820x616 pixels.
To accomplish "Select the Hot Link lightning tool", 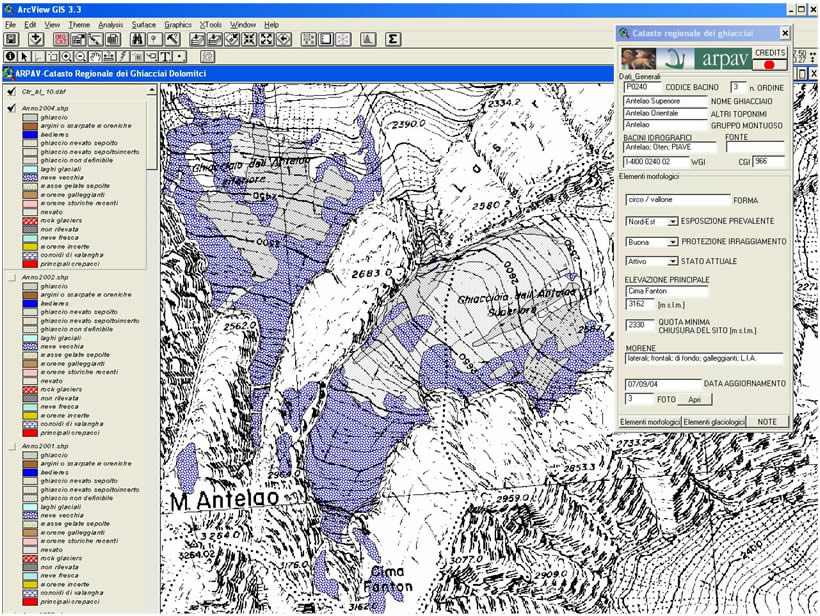I will pos(123,56).
